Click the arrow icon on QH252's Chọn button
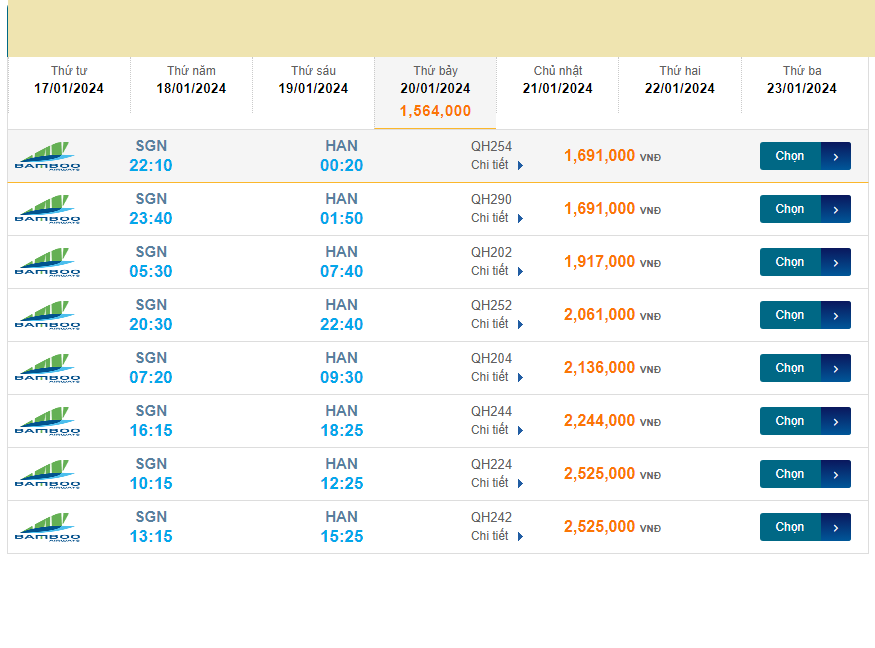 click(x=836, y=315)
